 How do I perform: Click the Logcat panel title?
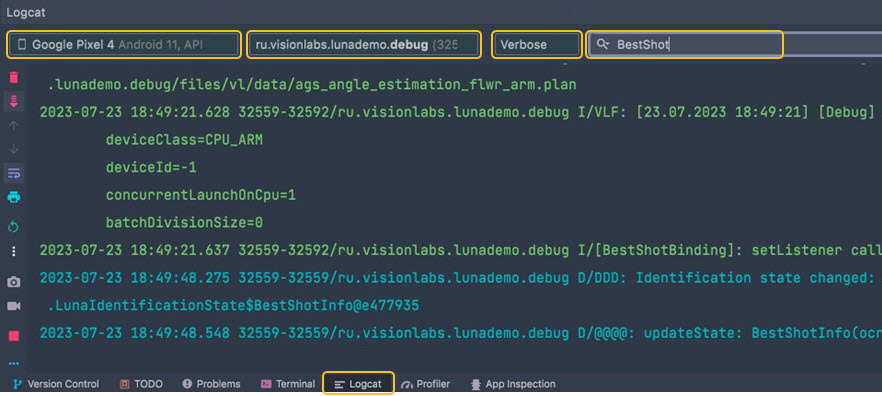point(26,12)
